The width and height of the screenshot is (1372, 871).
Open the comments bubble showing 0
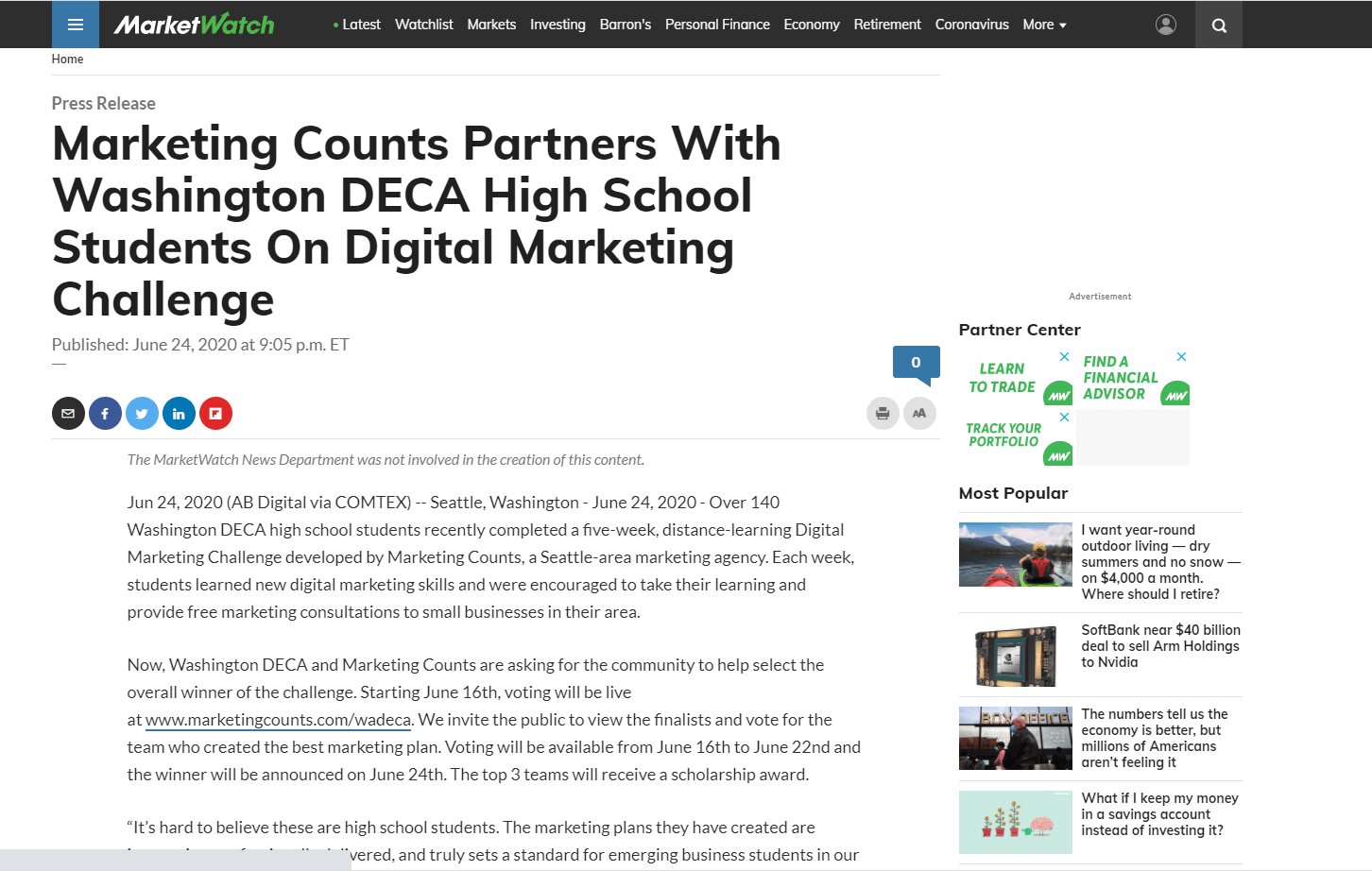pos(916,363)
